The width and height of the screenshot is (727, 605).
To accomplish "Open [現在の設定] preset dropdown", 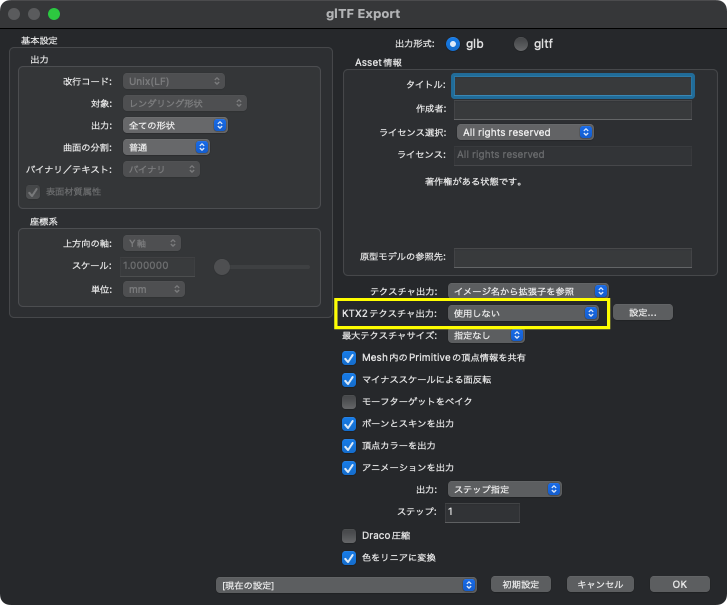I will [x=346, y=585].
